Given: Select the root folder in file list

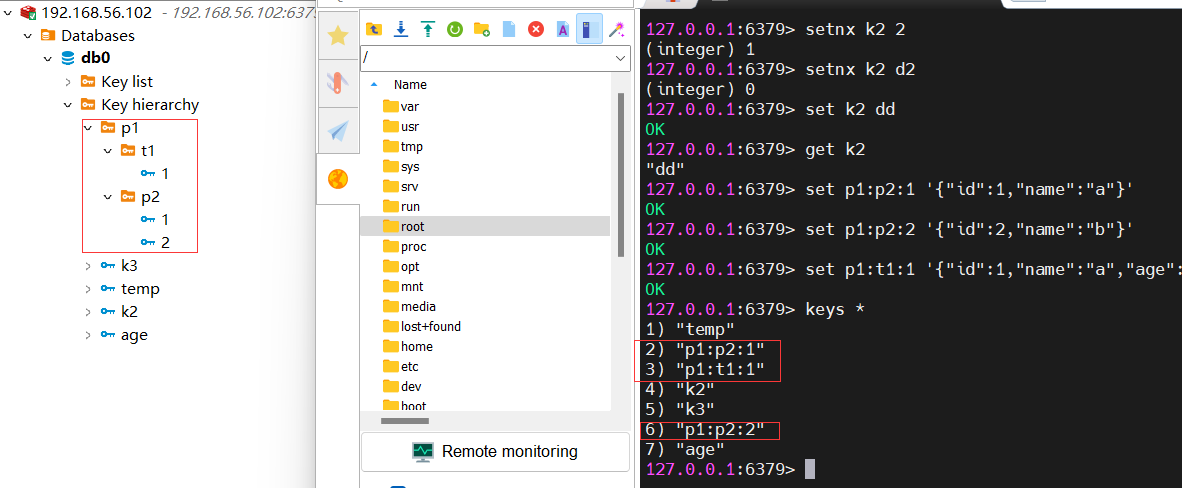Looking at the screenshot, I should tap(412, 227).
